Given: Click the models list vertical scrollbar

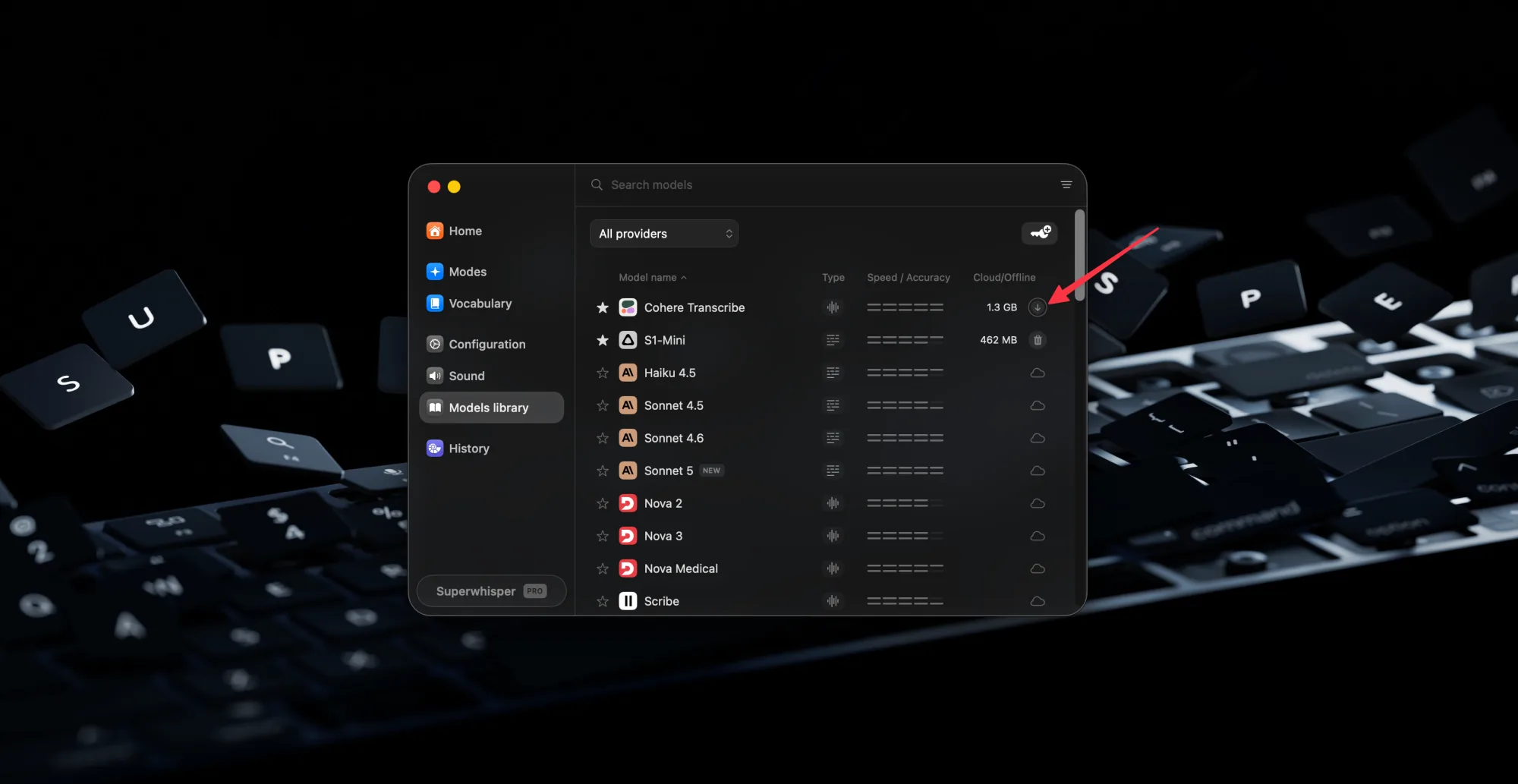Looking at the screenshot, I should pyautogui.click(x=1079, y=256).
